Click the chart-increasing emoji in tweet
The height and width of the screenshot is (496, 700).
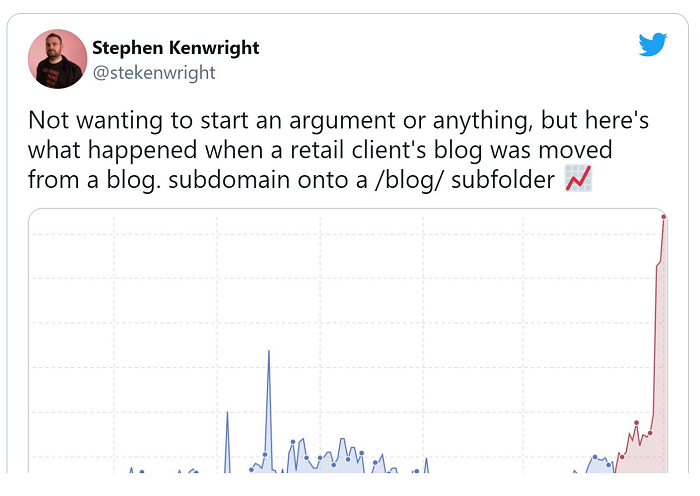point(579,178)
